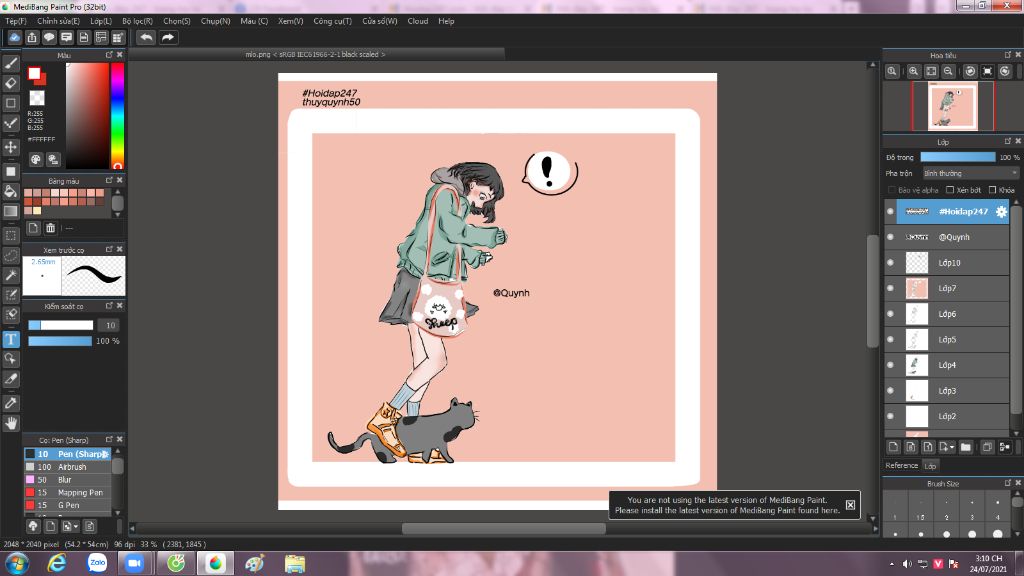Hide layer Lớp10

click(x=890, y=263)
